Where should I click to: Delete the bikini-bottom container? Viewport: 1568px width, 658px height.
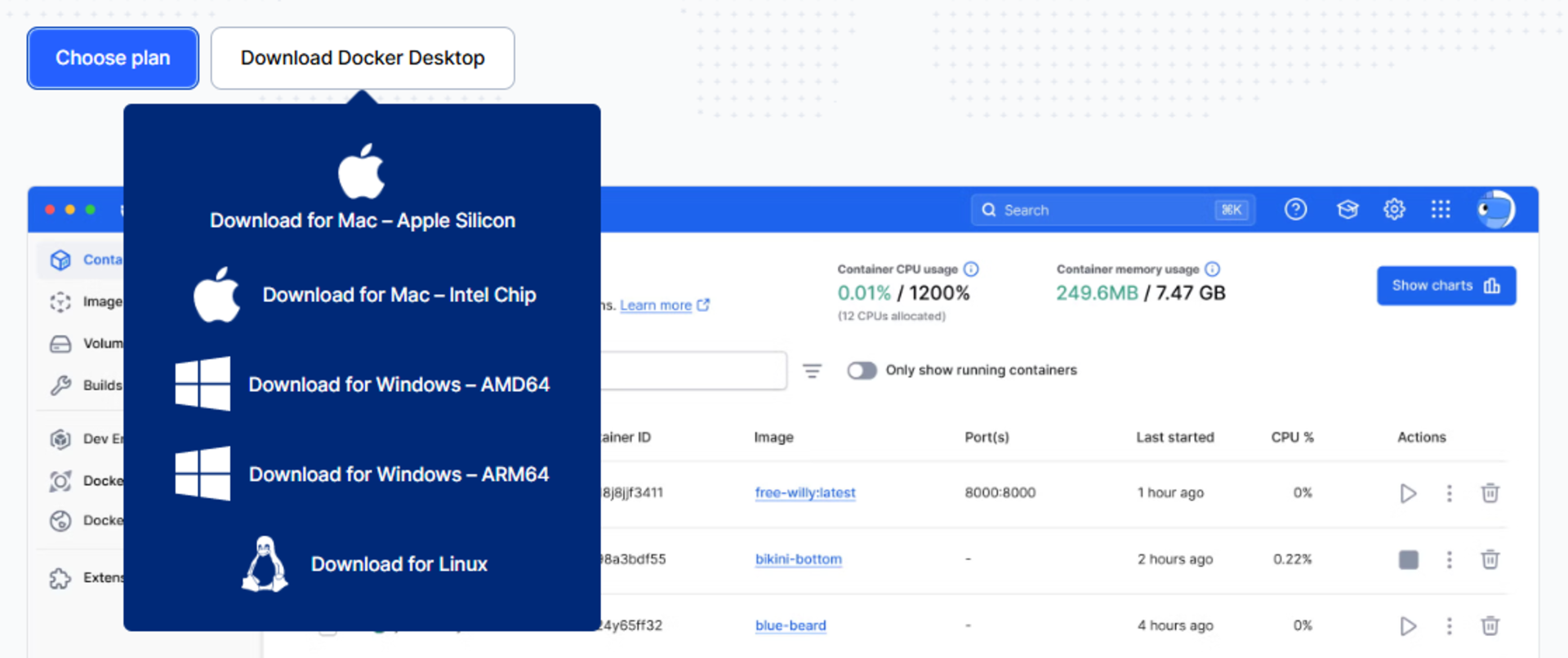point(1490,559)
